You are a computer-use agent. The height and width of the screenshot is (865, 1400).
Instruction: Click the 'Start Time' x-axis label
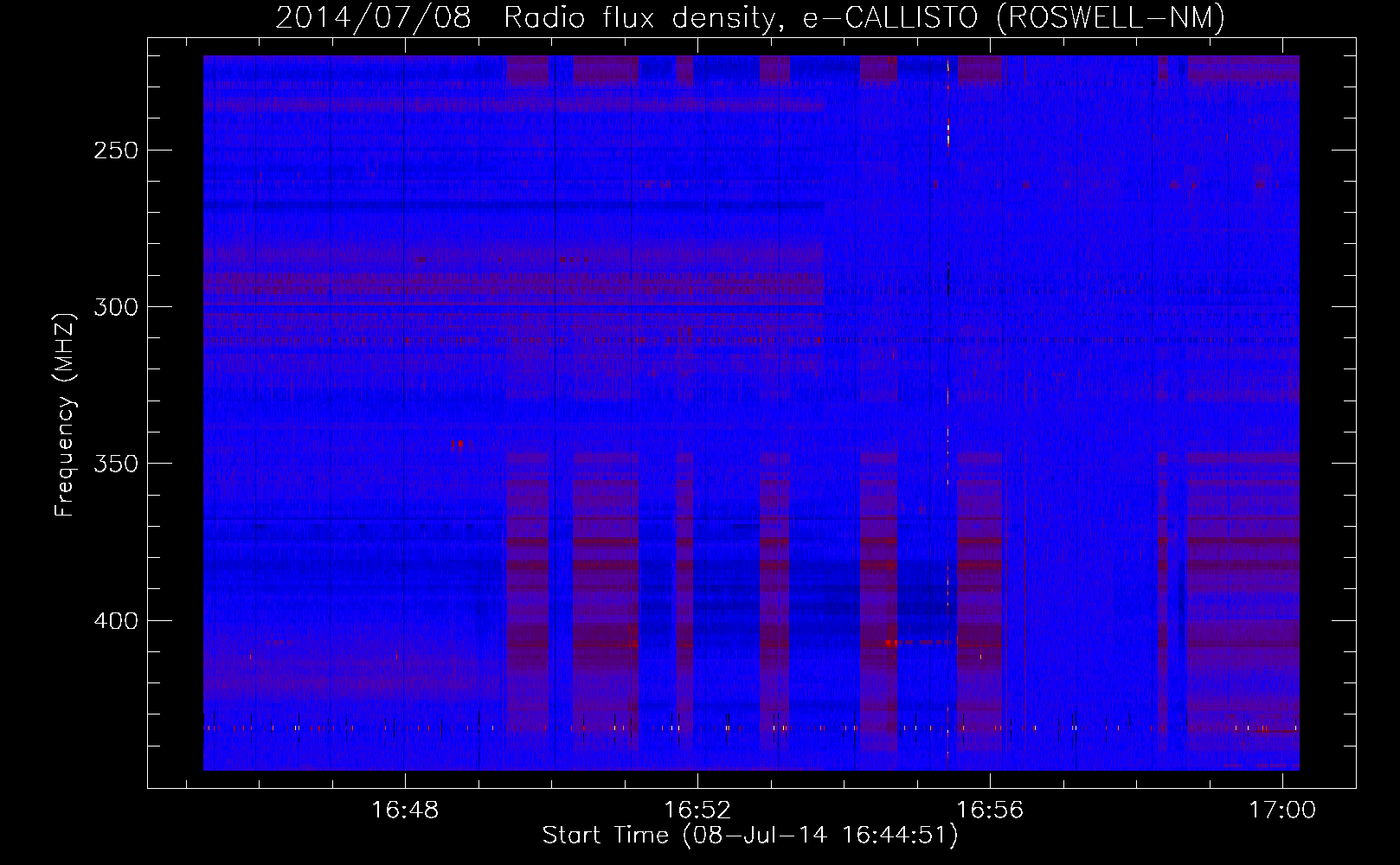pyautogui.click(x=605, y=836)
